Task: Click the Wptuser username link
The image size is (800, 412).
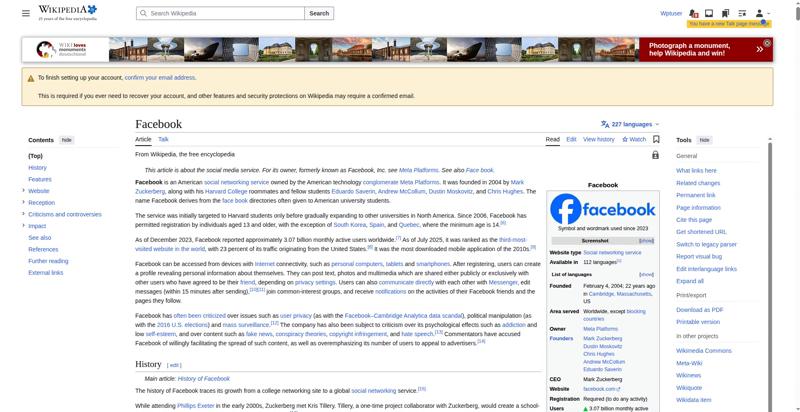Action: [x=671, y=14]
